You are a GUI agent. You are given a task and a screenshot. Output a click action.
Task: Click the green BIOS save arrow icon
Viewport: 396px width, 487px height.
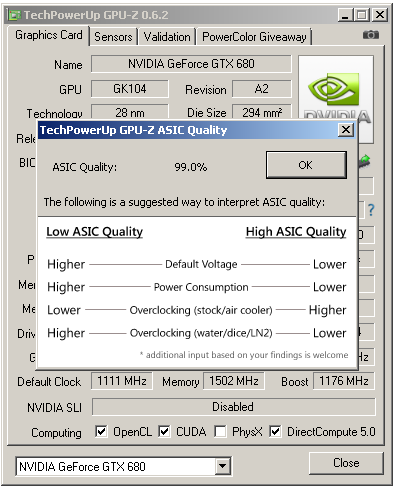pyautogui.click(x=365, y=160)
